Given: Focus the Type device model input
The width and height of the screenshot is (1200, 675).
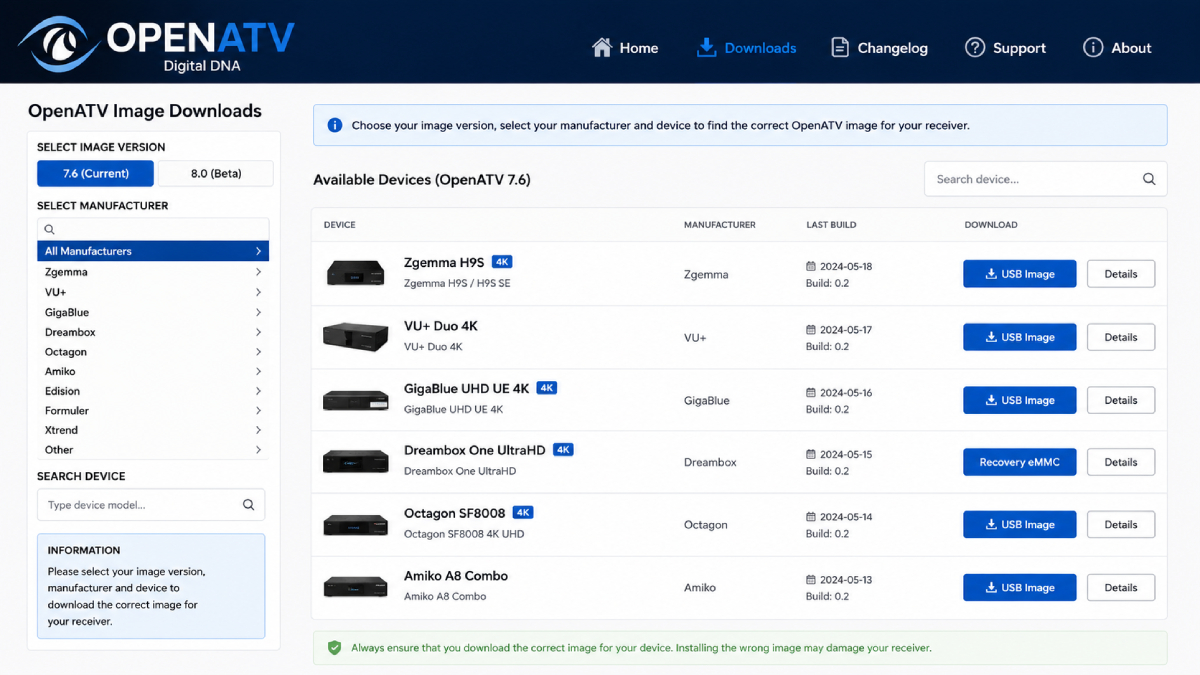Looking at the screenshot, I should (151, 505).
